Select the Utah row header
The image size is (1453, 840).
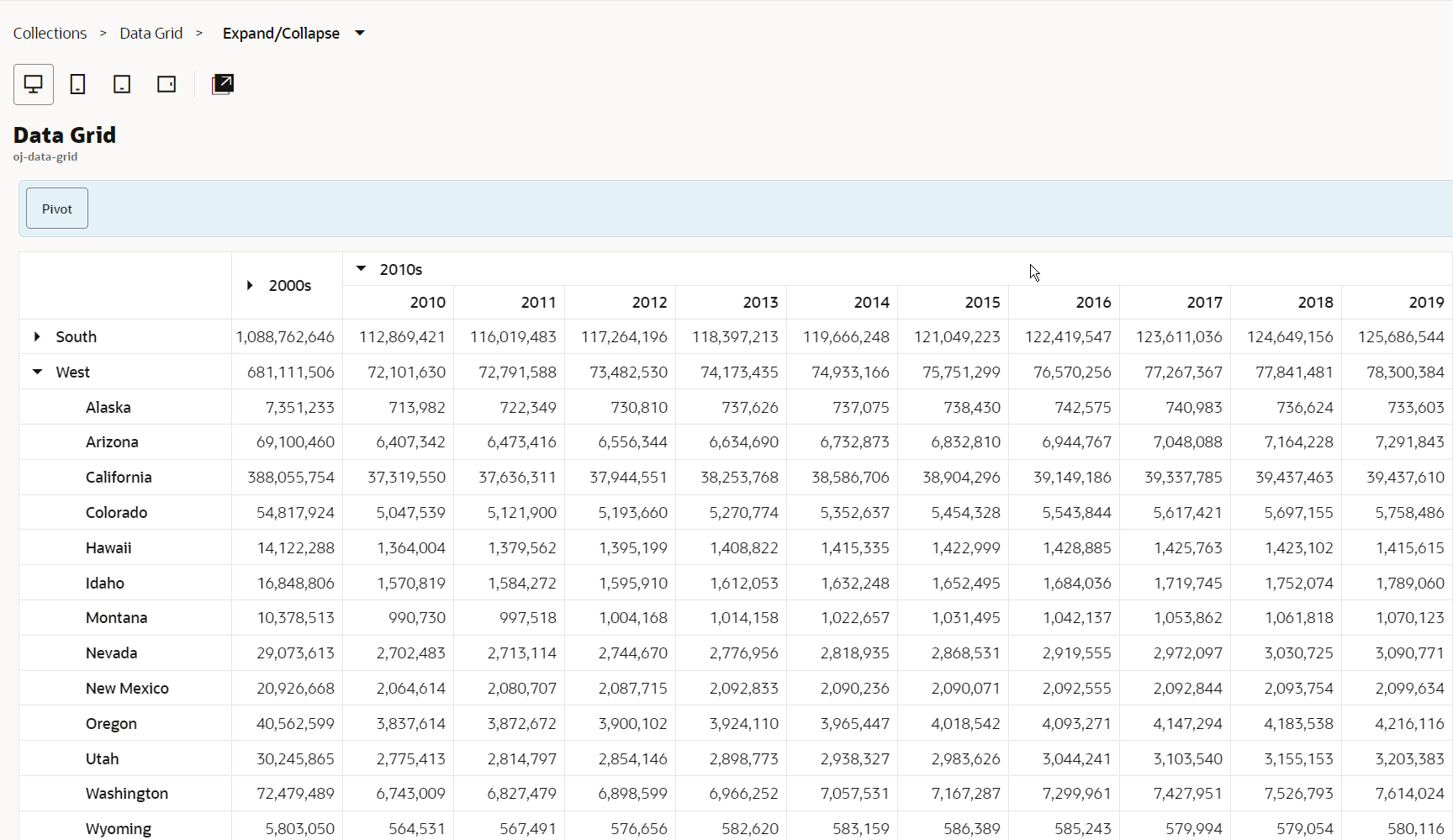coord(125,758)
